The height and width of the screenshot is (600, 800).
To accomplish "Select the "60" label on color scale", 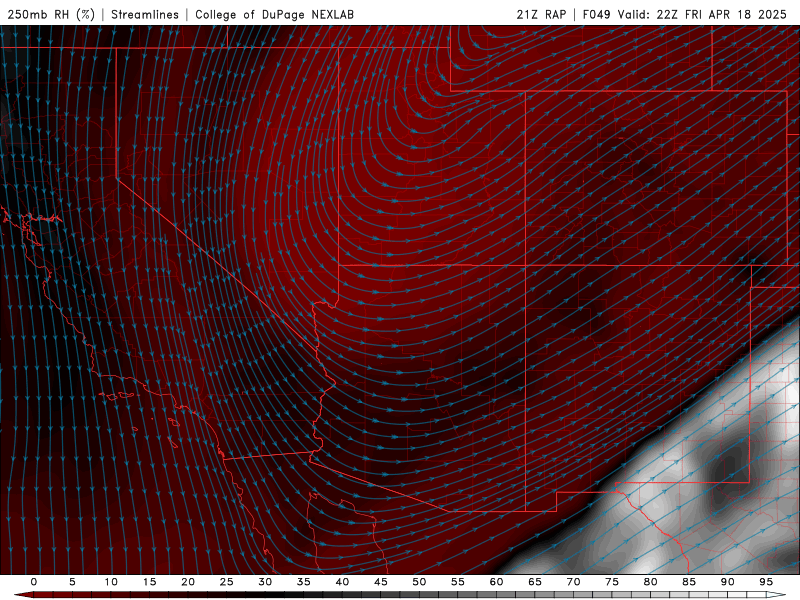I will 496,582.
